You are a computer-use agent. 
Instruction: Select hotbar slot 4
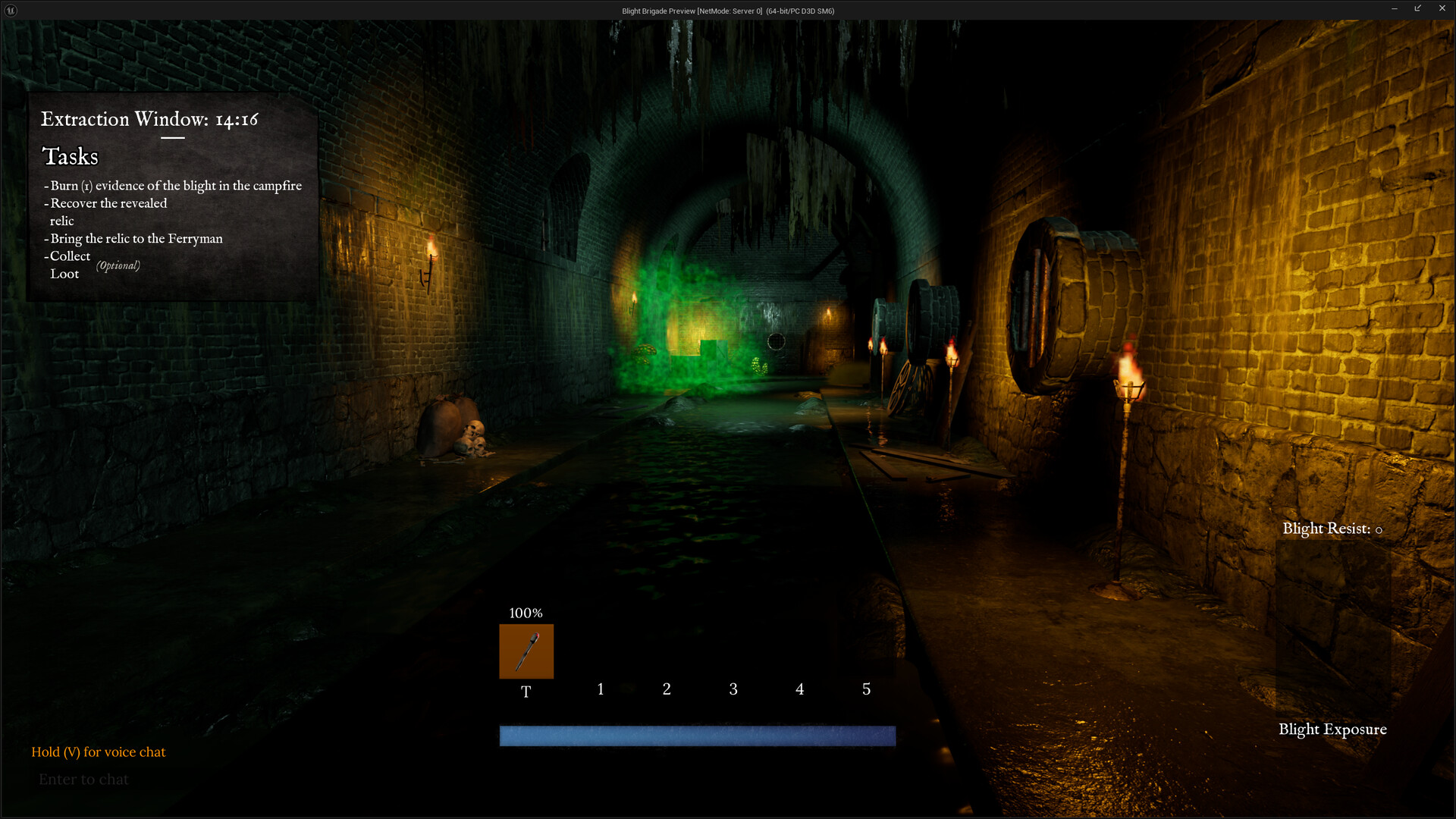pos(800,689)
